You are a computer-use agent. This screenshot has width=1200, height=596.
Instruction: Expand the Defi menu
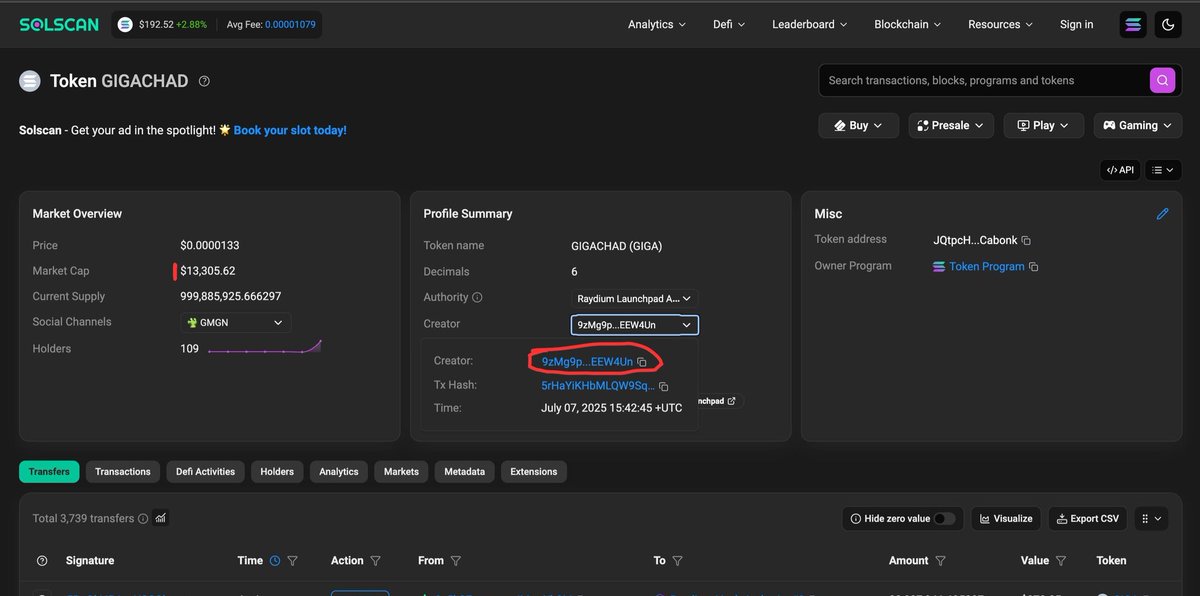729,25
